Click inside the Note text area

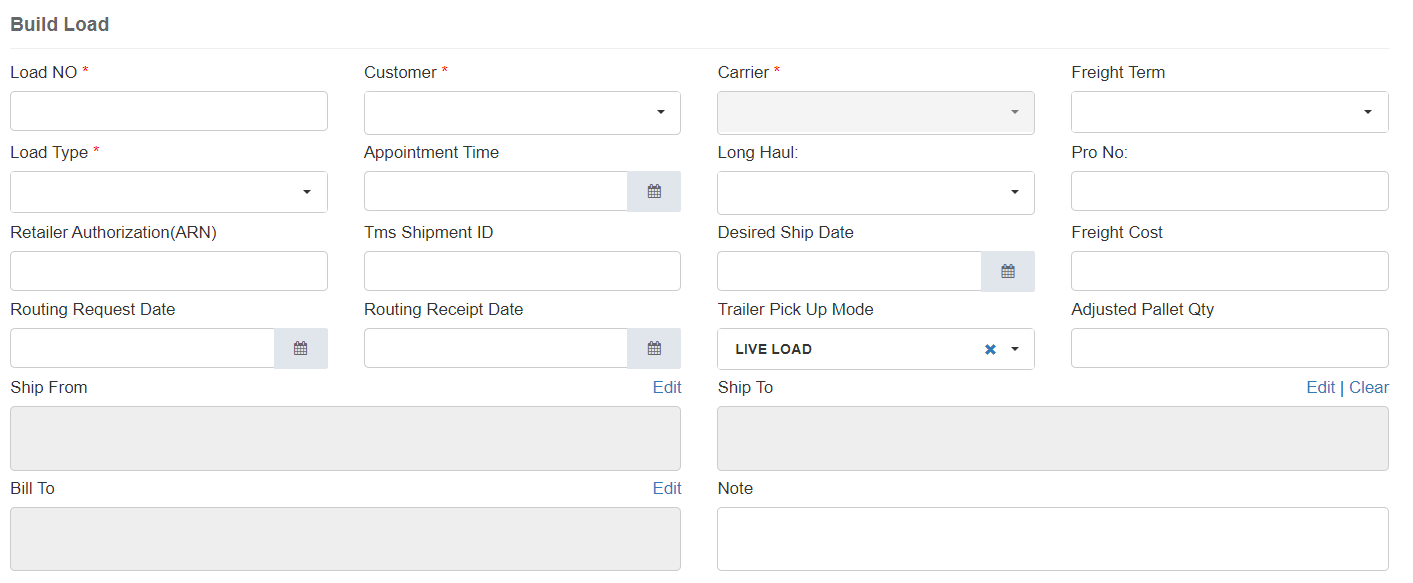tap(1052, 538)
